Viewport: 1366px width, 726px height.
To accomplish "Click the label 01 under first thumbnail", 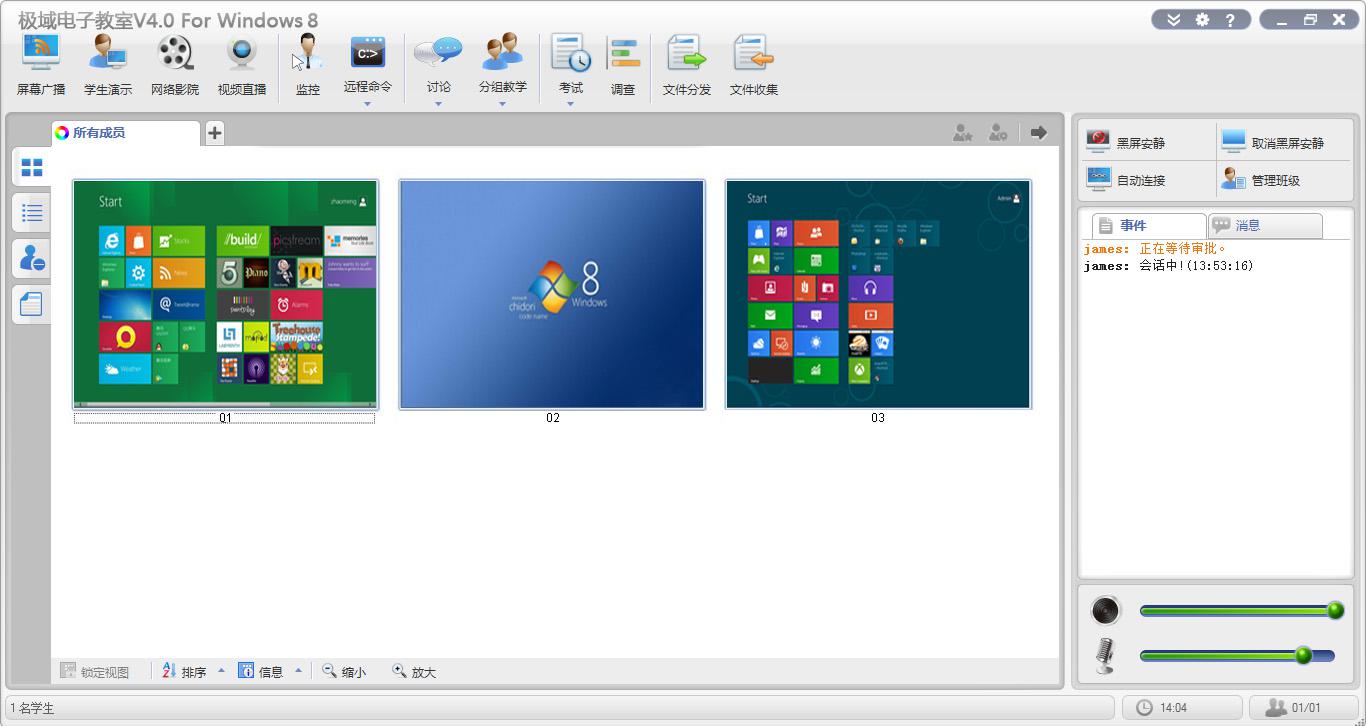I will coord(225,418).
